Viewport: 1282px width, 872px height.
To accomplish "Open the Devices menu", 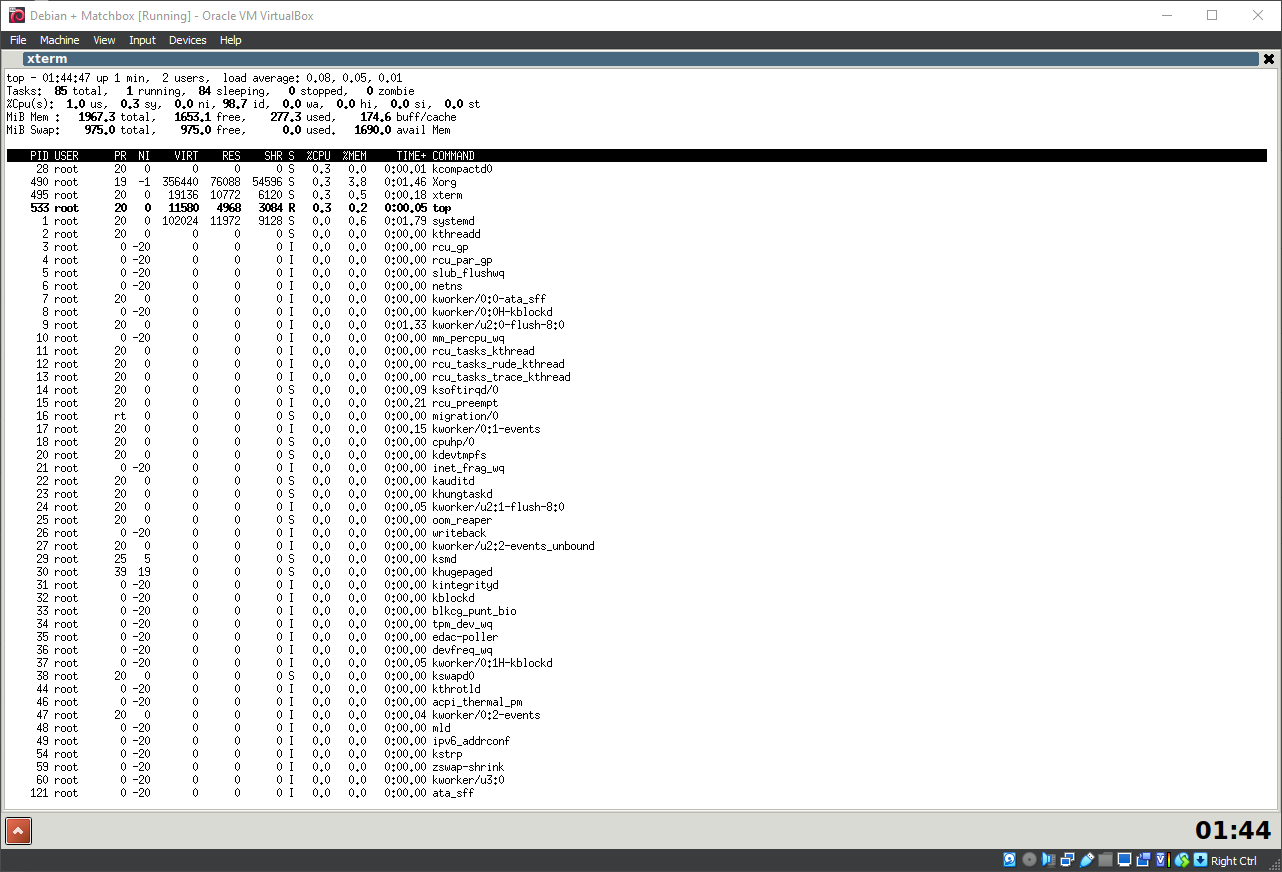I will pyautogui.click(x=187, y=40).
